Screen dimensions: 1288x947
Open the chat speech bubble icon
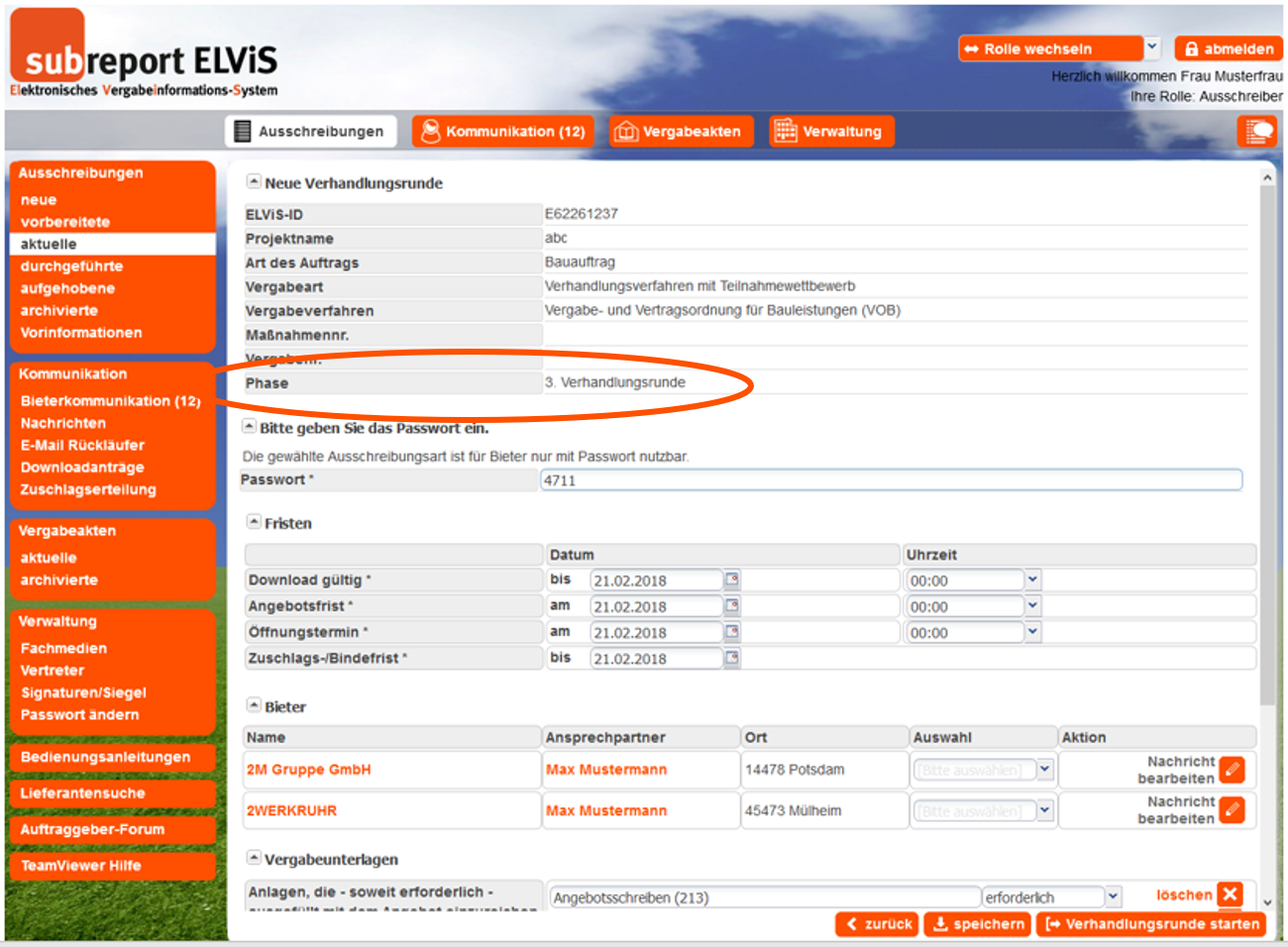(1257, 132)
